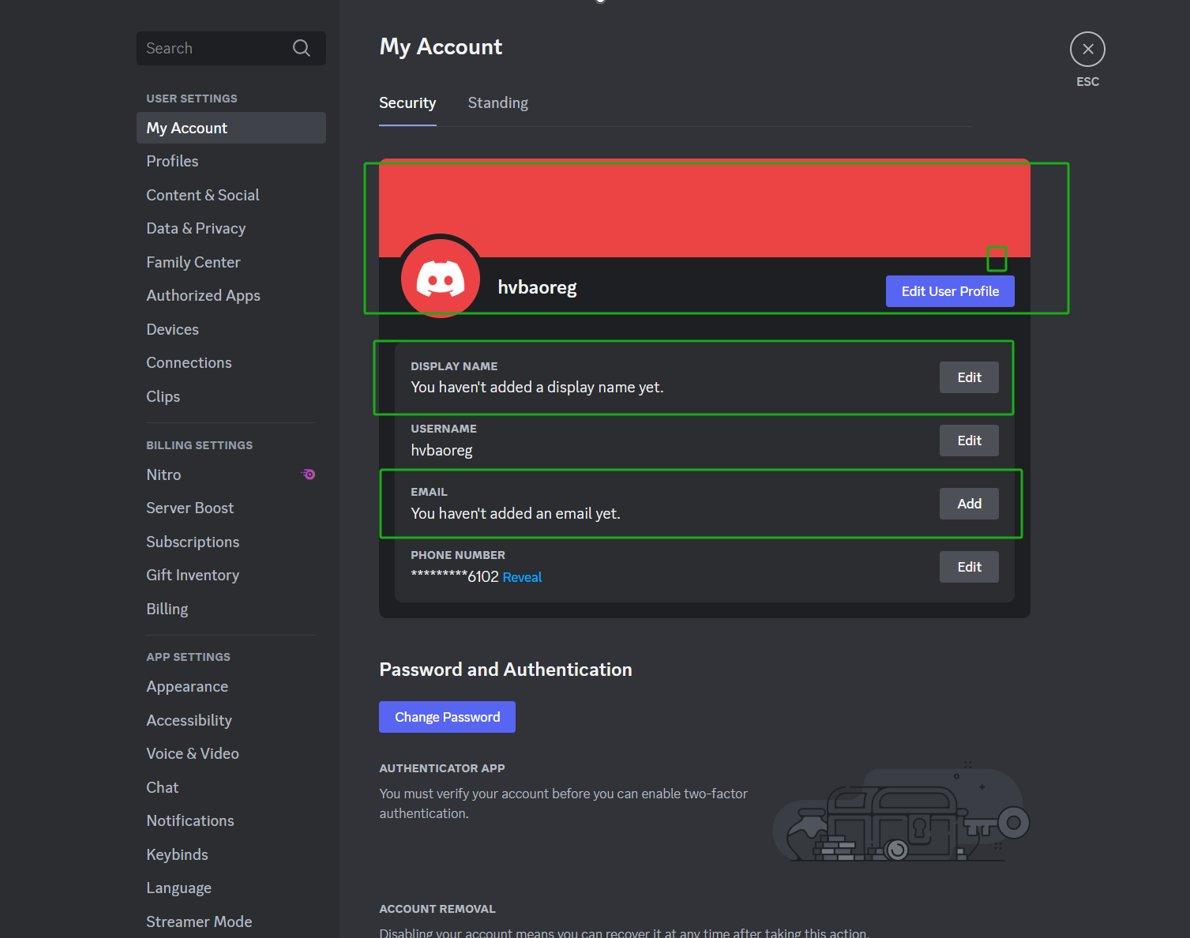Click the Change Password button
Image resolution: width=1190 pixels, height=938 pixels.
tap(447, 717)
